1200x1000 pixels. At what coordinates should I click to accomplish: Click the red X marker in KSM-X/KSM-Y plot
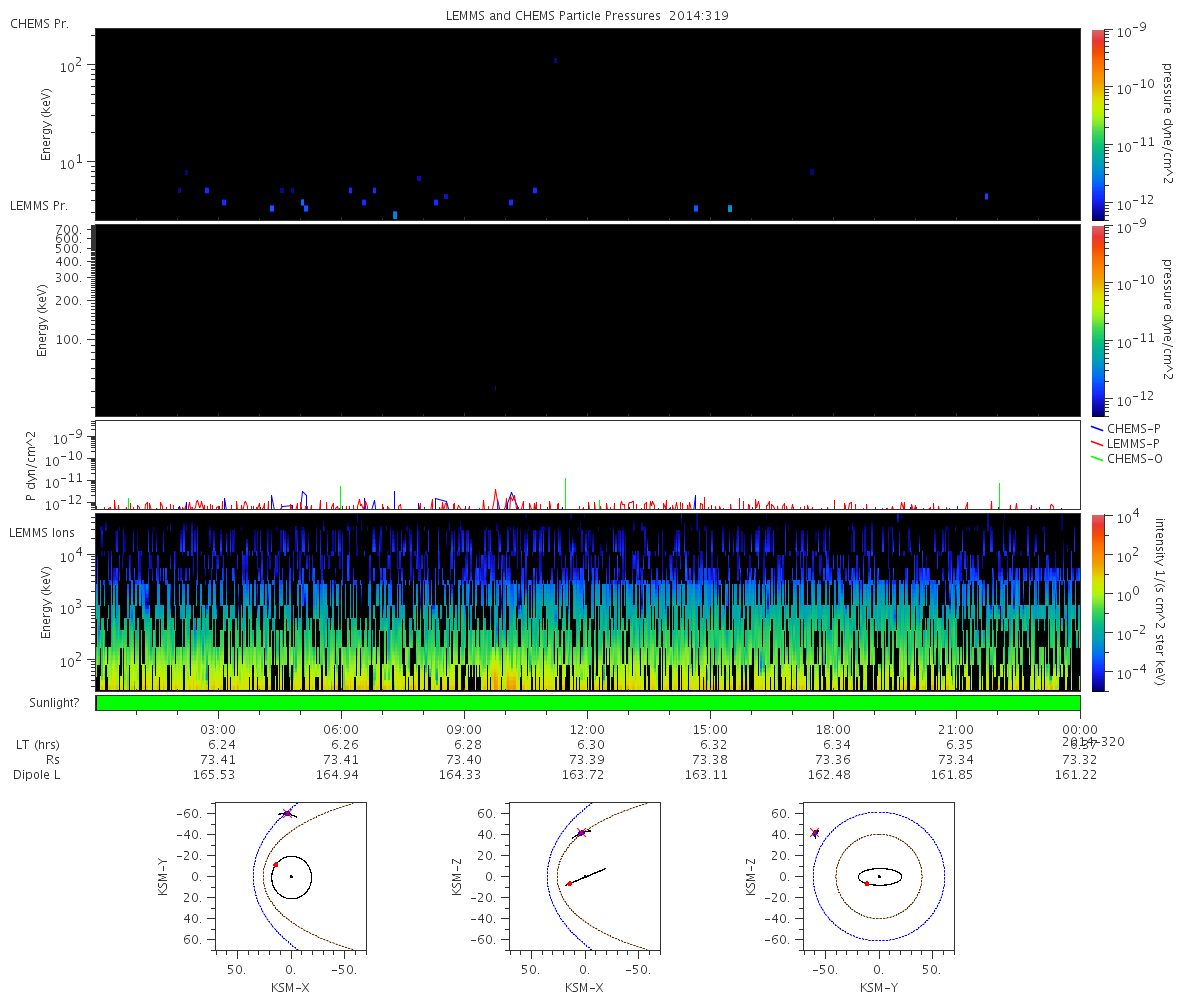click(287, 813)
